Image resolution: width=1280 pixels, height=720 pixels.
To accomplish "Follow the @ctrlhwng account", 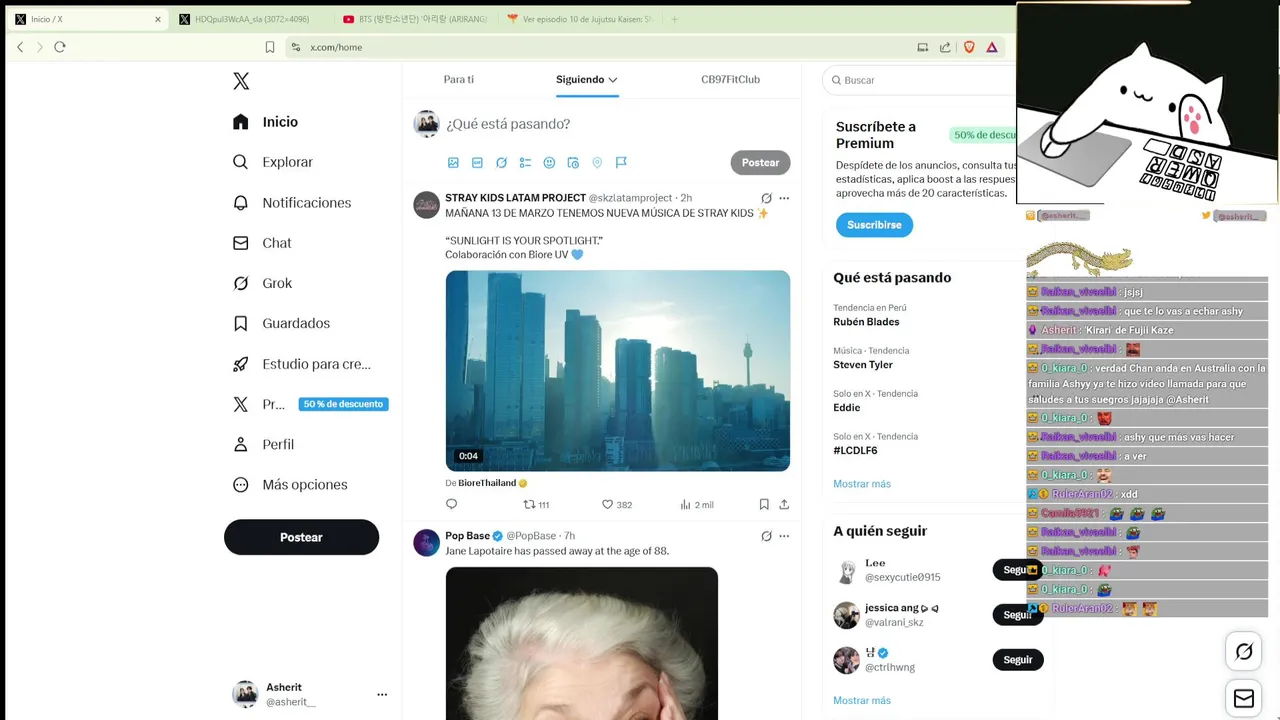I will [1017, 660].
